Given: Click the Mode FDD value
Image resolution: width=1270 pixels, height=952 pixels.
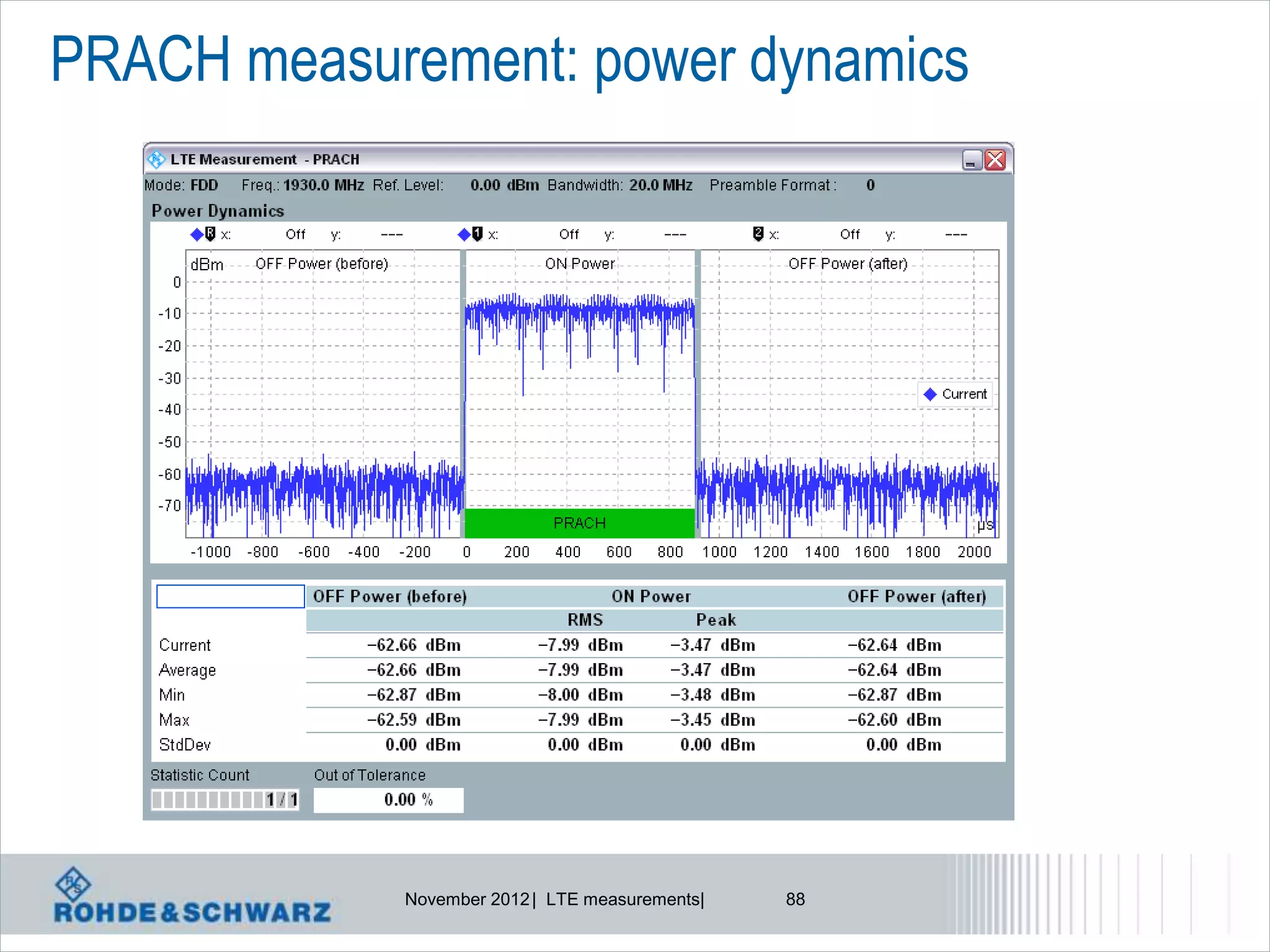Looking at the screenshot, I should coord(204,185).
